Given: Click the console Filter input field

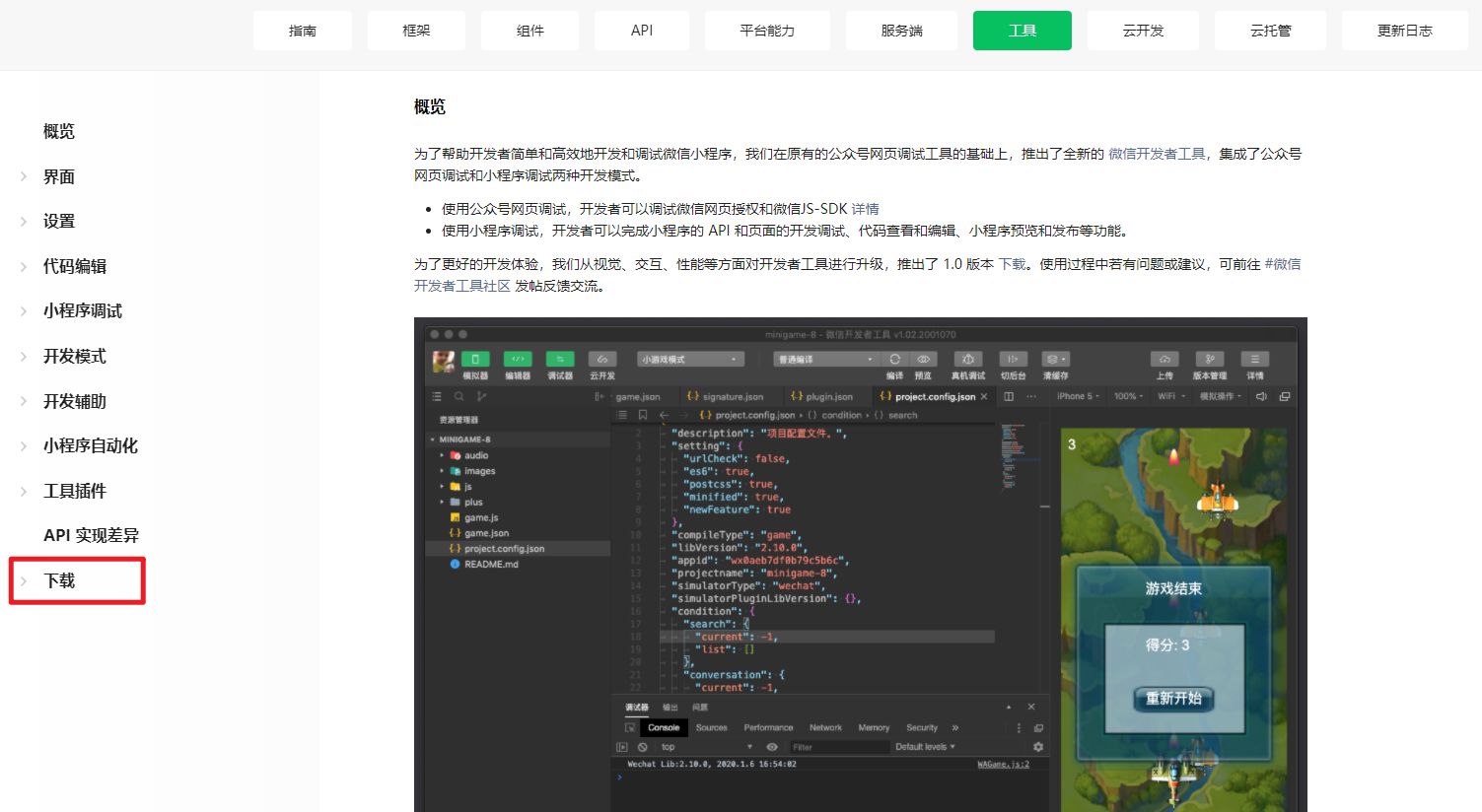Looking at the screenshot, I should coord(838,747).
